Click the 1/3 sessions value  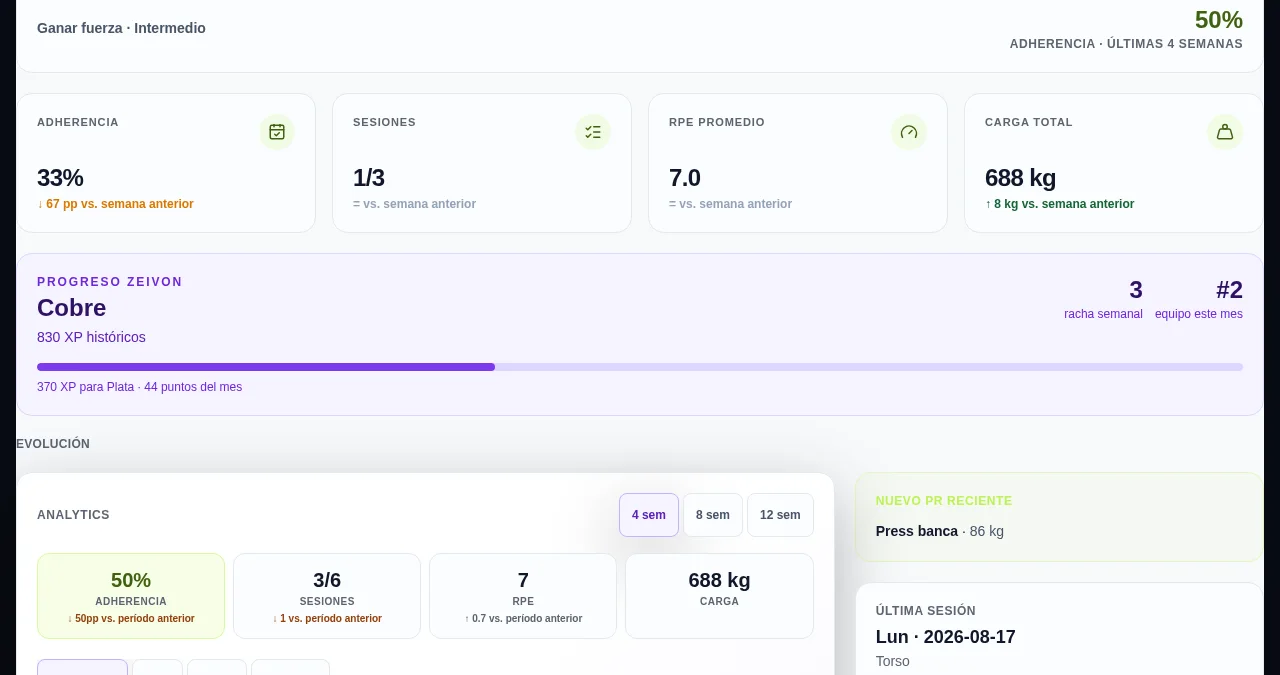(369, 178)
